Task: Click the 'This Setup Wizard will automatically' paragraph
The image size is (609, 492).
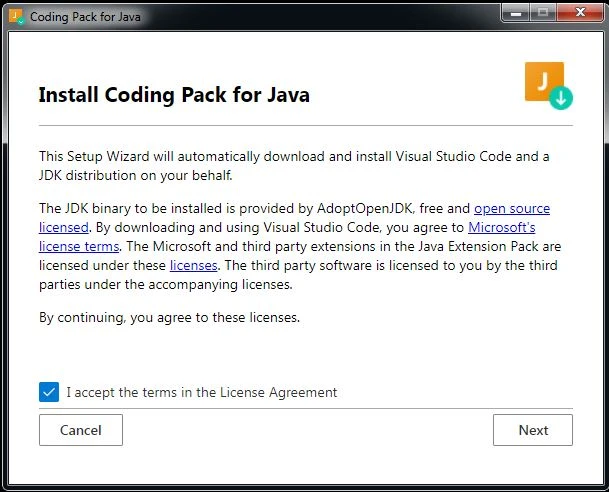Action: (x=294, y=166)
